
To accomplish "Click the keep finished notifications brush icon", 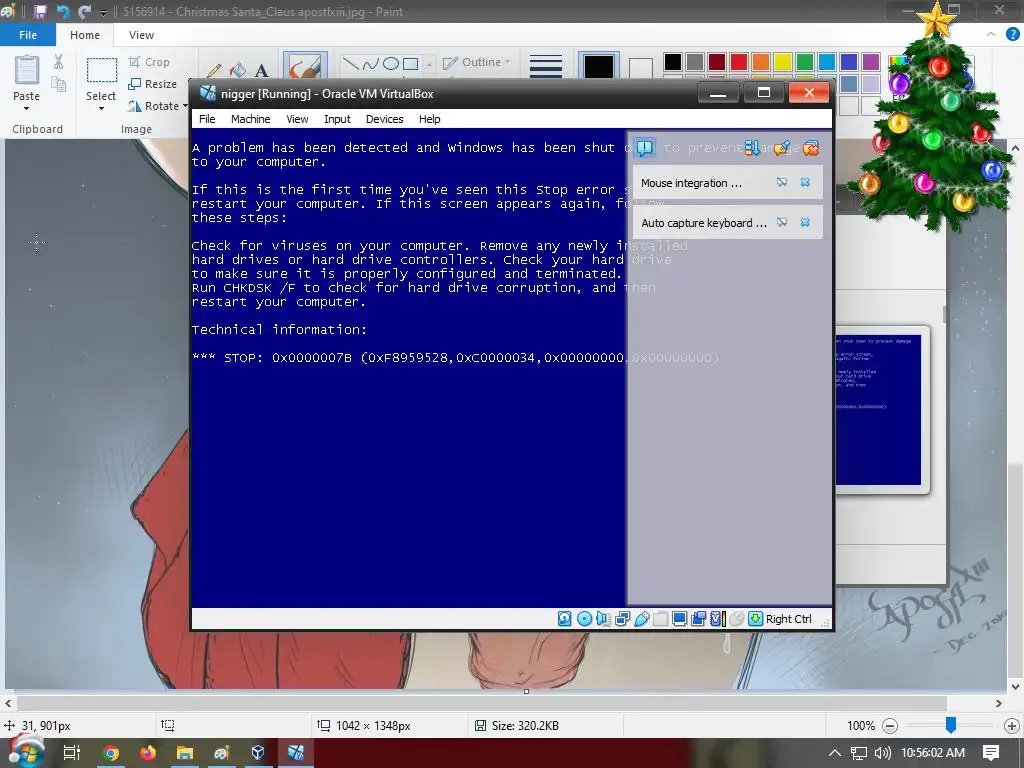I will pos(782,148).
